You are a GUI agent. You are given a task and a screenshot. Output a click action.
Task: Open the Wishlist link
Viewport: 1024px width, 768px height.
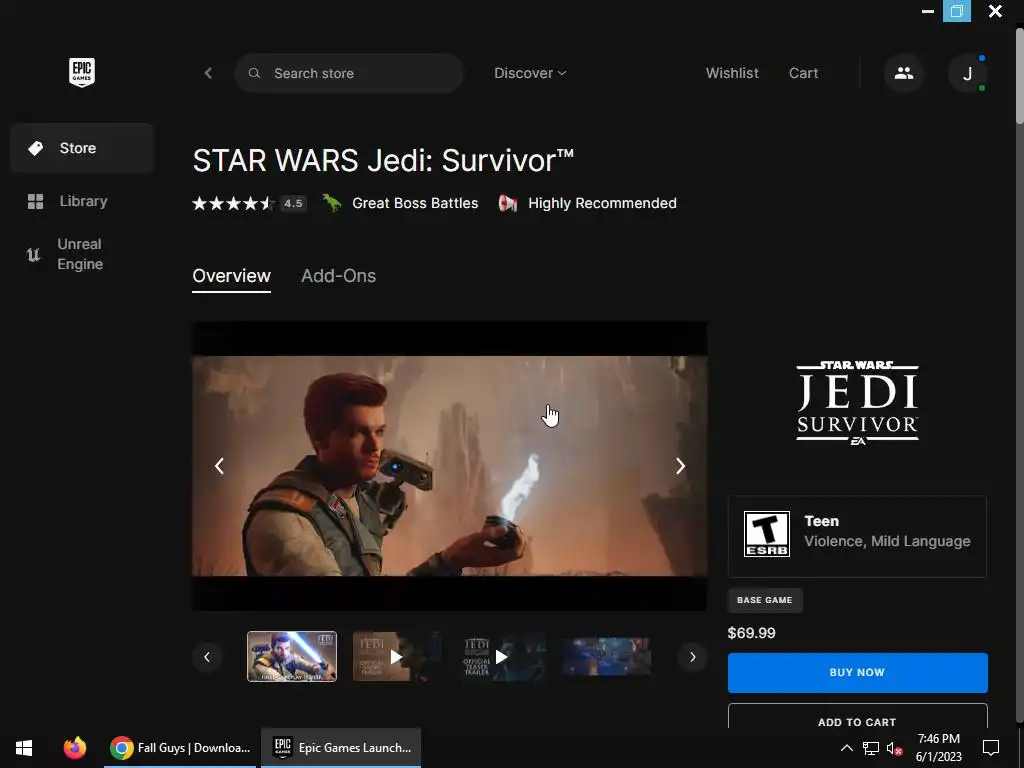pyautogui.click(x=732, y=73)
